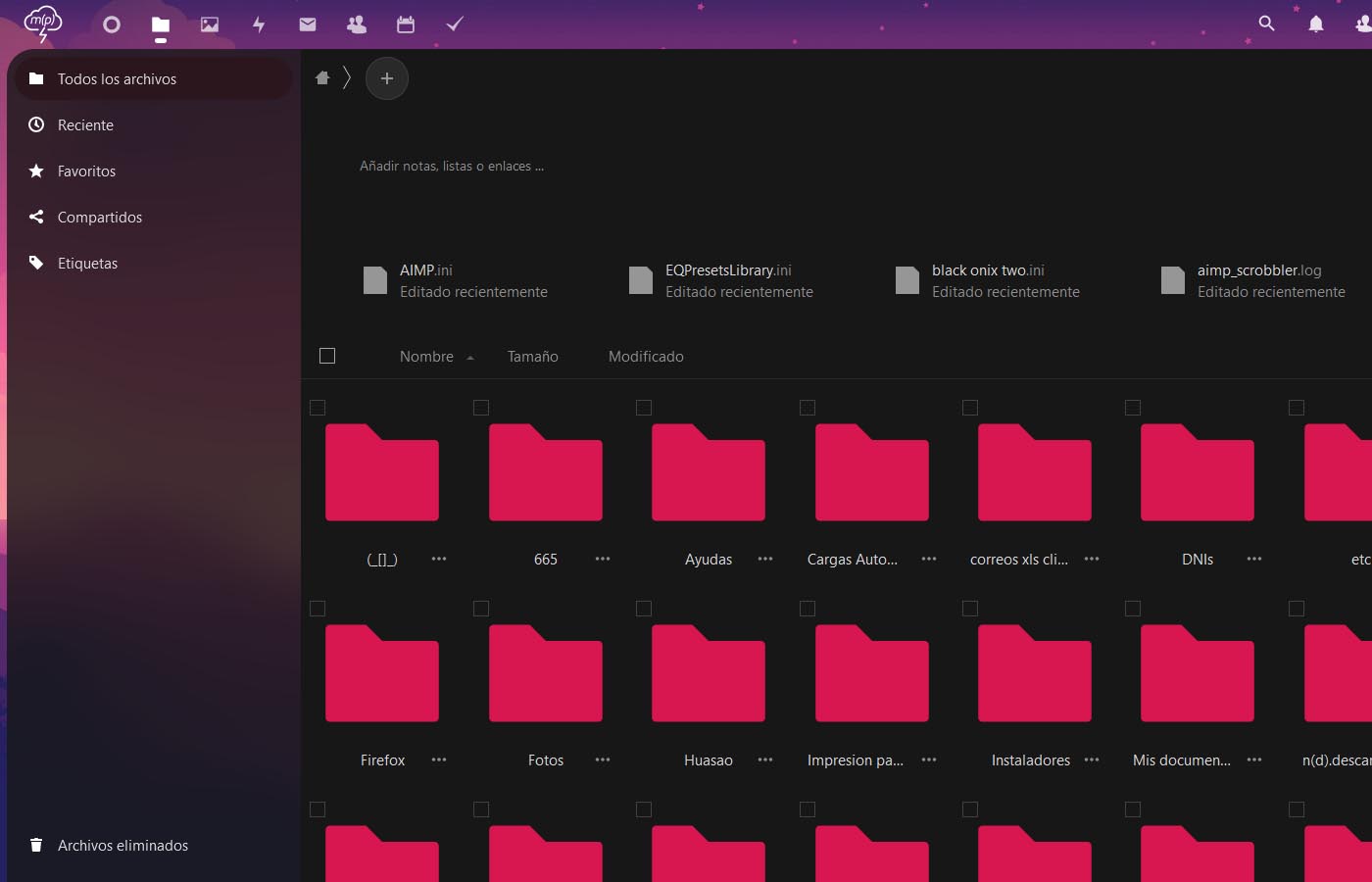Open the Firefox folder icon
The width and height of the screenshot is (1372, 882).
pyautogui.click(x=382, y=673)
